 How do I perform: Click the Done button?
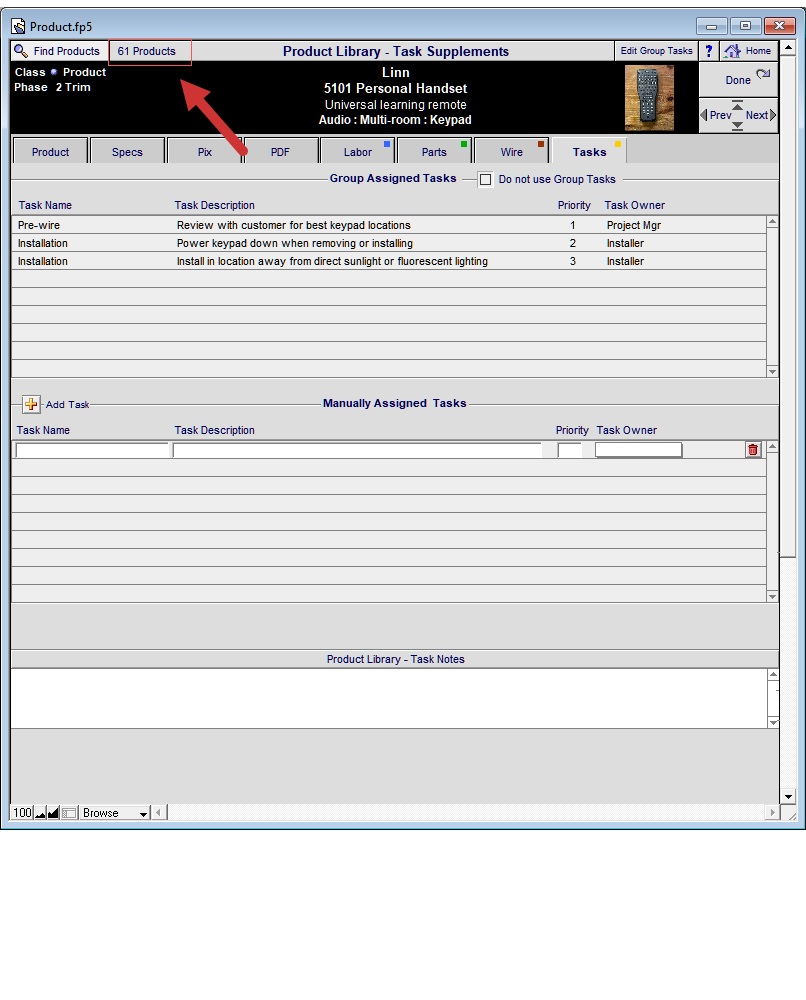click(738, 80)
